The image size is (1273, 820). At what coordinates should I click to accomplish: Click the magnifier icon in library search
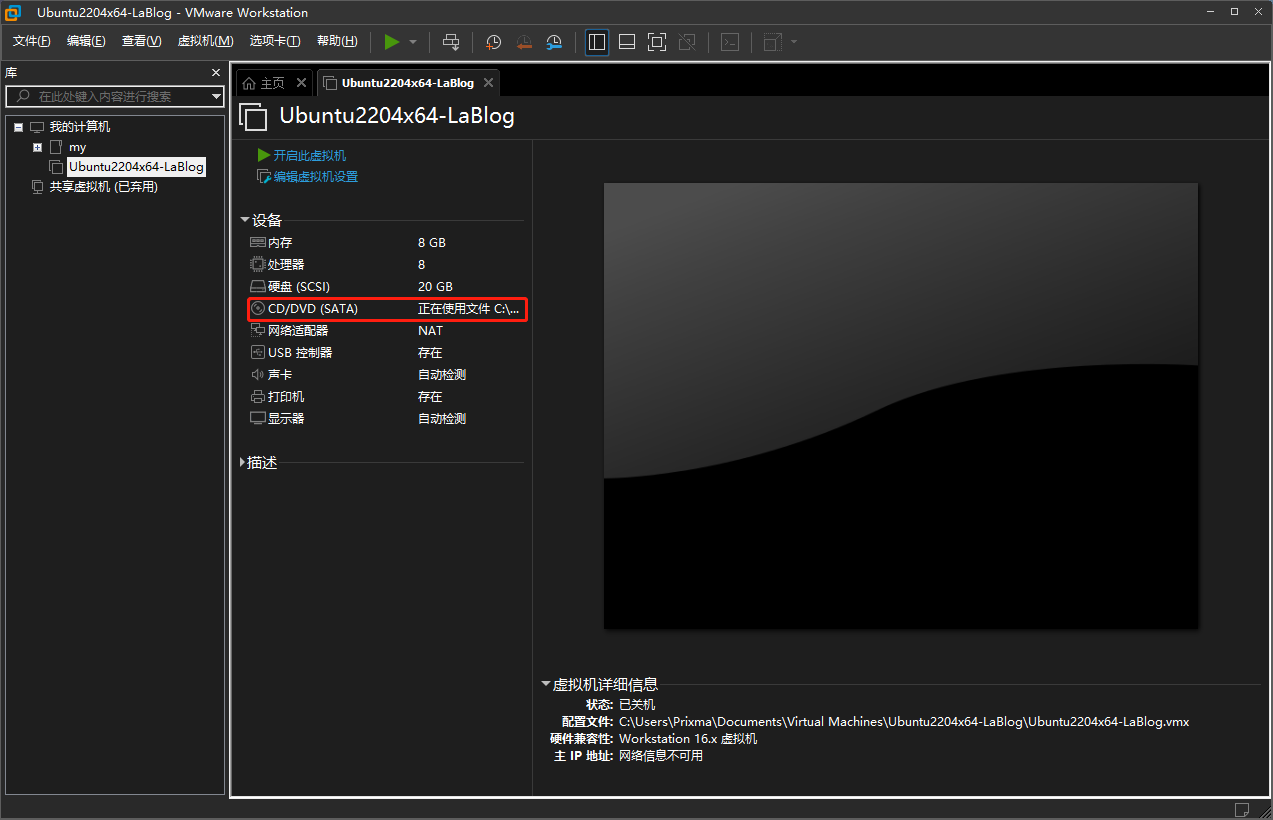point(23,97)
